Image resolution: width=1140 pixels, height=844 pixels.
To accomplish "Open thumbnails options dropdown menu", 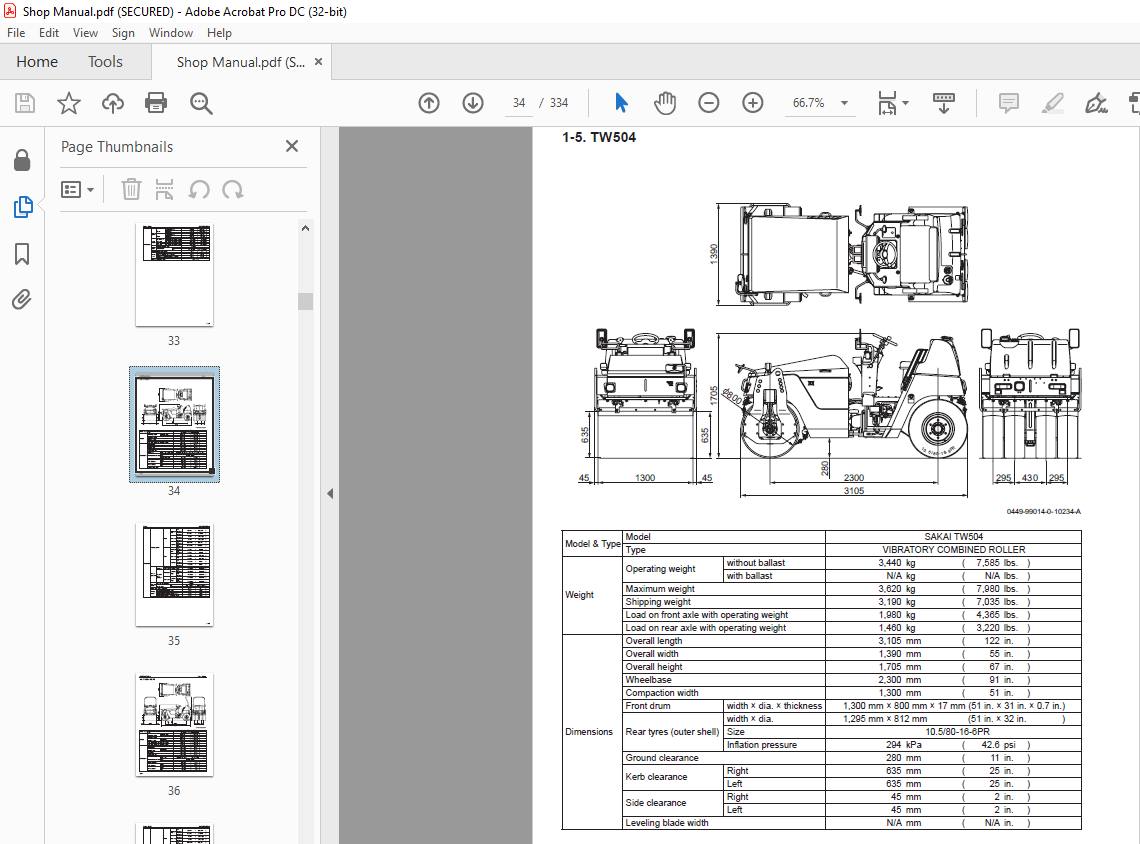I will [x=77, y=190].
